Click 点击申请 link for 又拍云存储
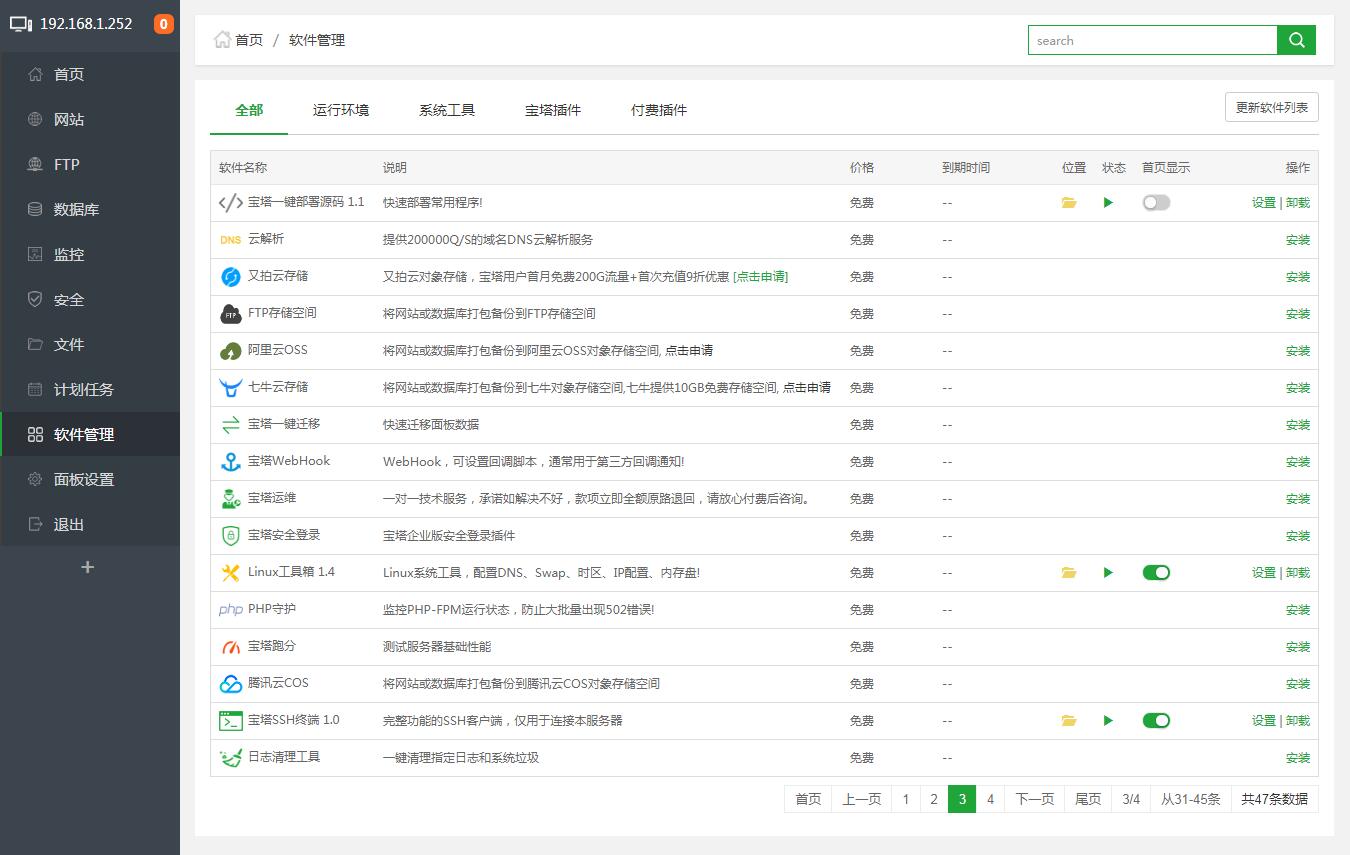The image size is (1350, 855). pyautogui.click(x=761, y=277)
